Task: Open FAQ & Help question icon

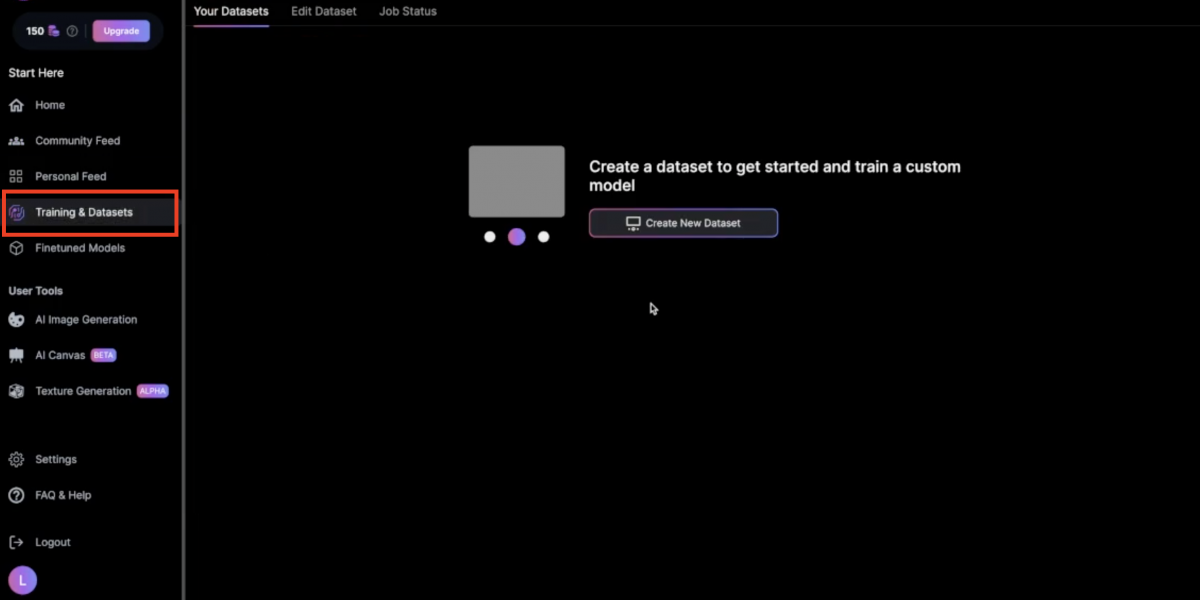Action: pos(16,495)
